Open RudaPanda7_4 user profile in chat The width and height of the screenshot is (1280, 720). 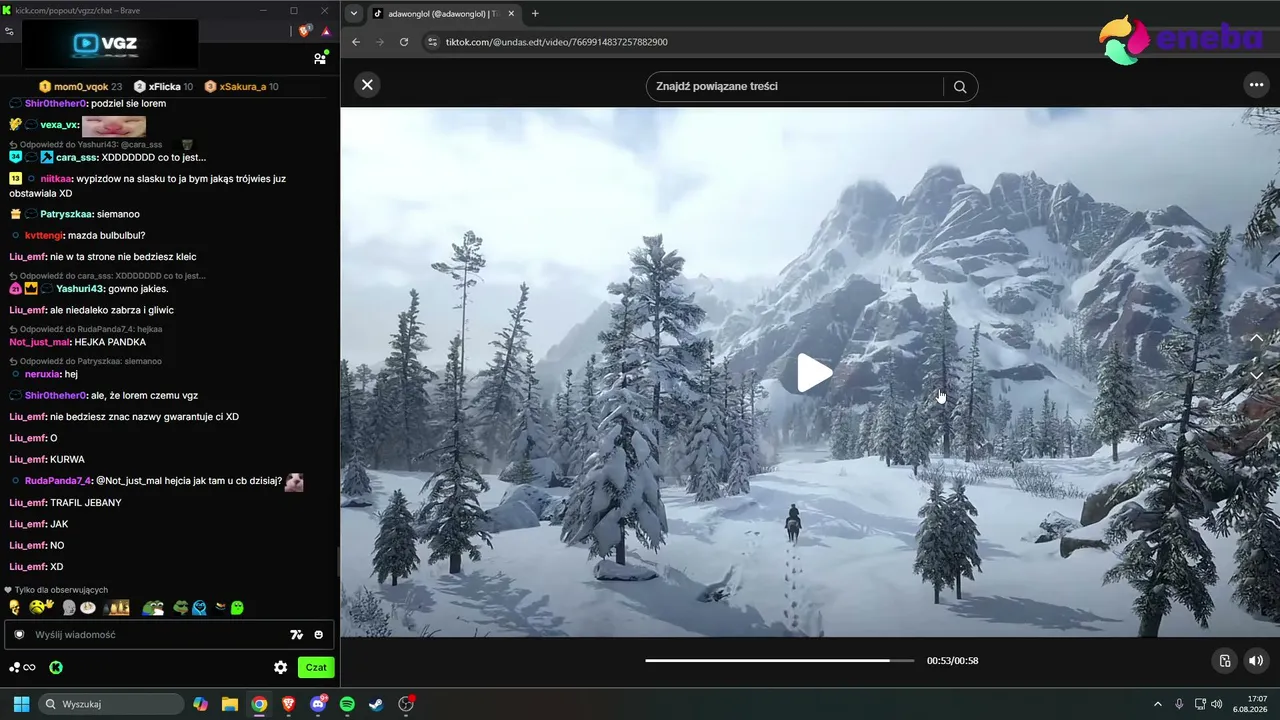[58, 481]
